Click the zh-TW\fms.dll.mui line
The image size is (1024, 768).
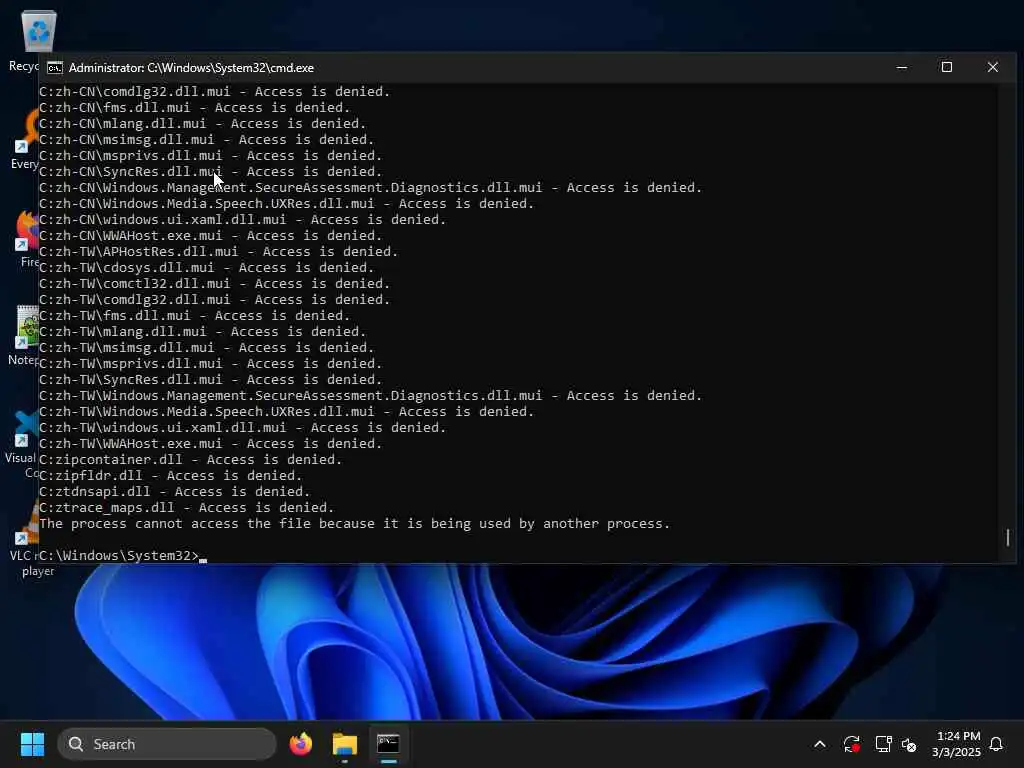[195, 315]
